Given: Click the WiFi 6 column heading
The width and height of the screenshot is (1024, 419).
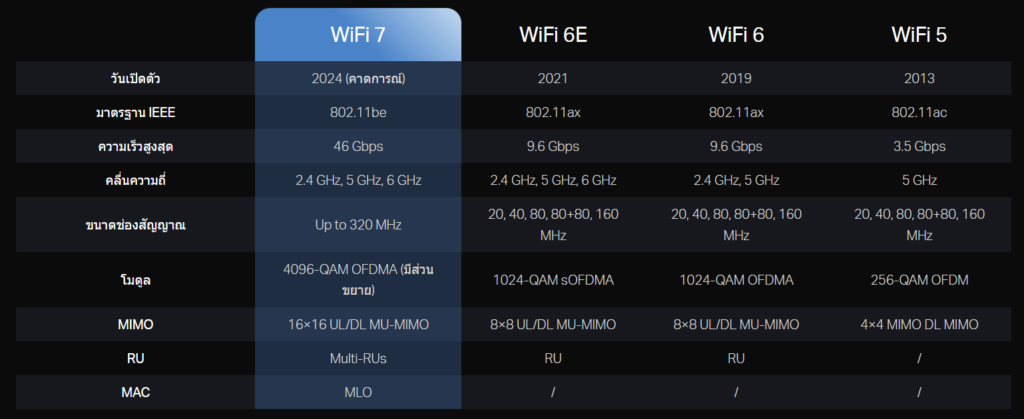Looking at the screenshot, I should (738, 35).
